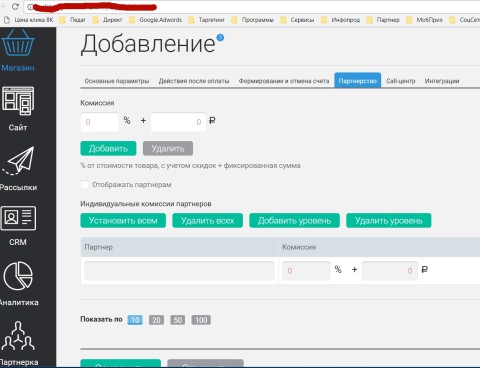Click the partner row ruble commission field
The height and width of the screenshot is (368, 480).
pos(390,271)
